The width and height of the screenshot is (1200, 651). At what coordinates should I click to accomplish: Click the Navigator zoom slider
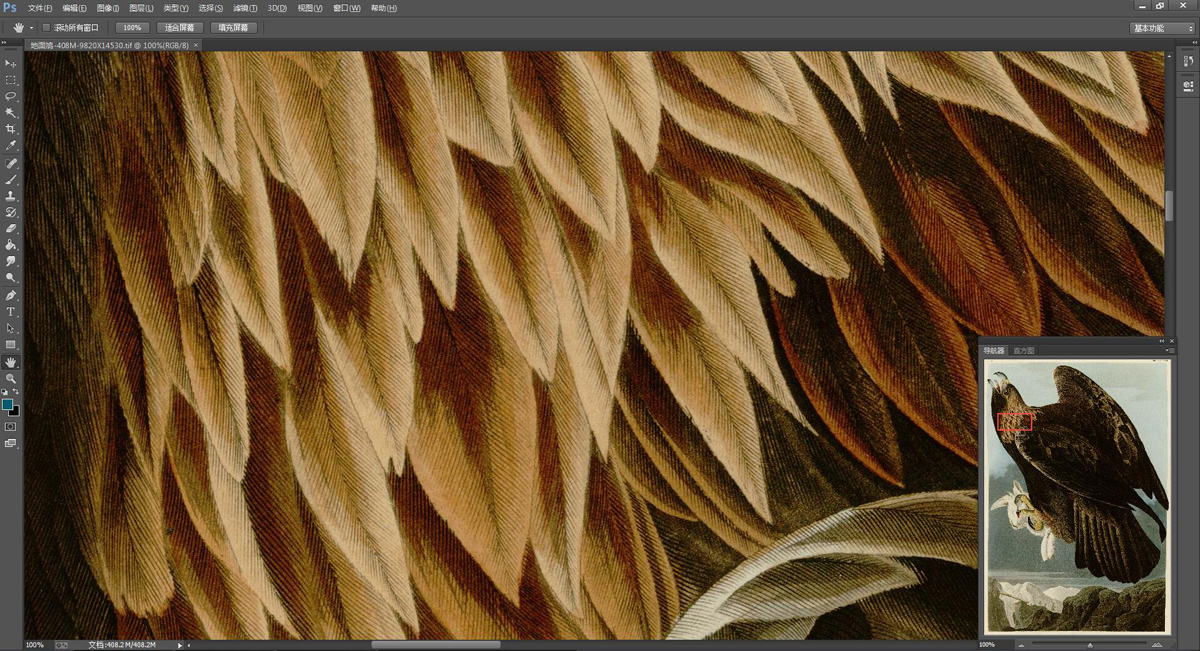1090,645
